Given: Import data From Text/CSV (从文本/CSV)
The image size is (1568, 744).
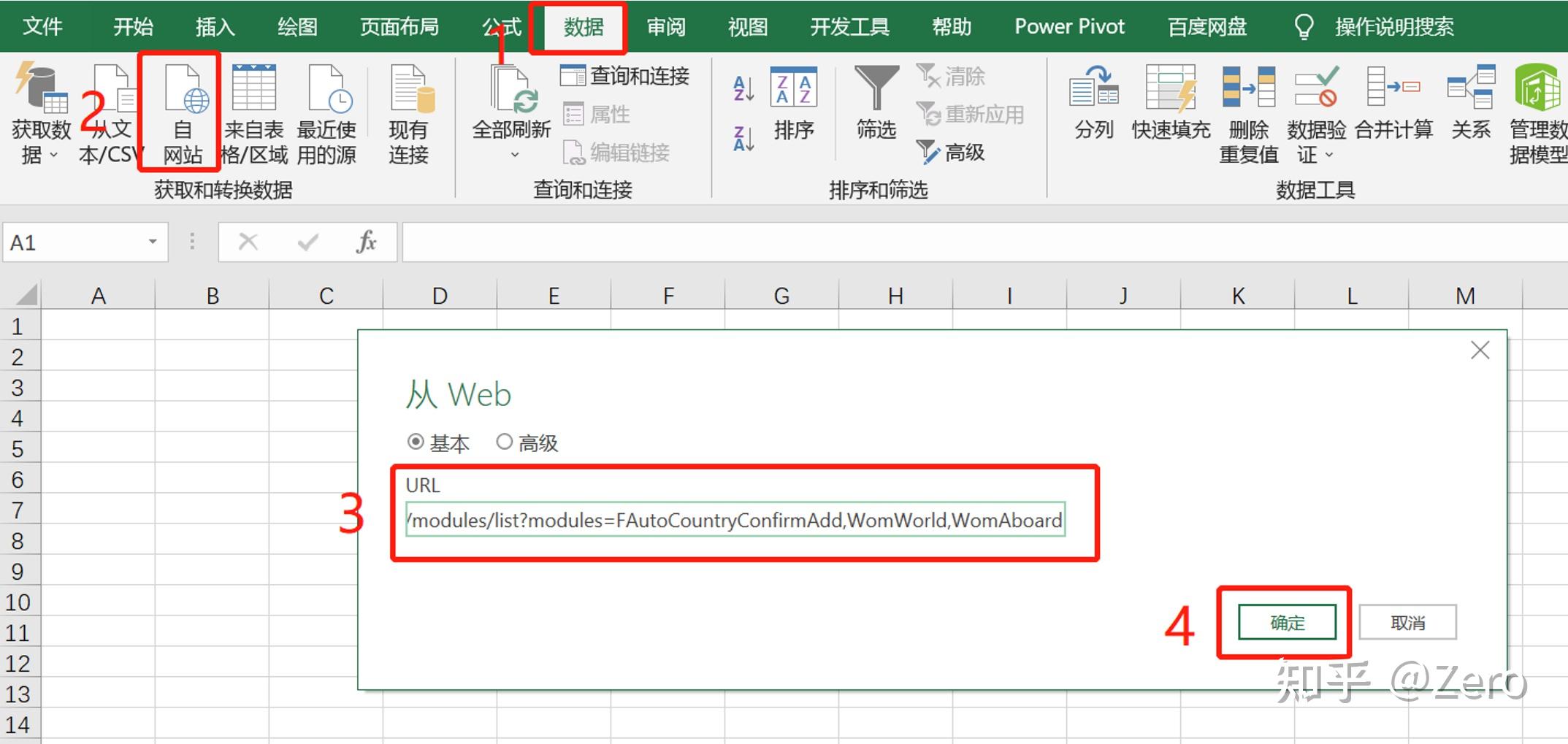Looking at the screenshot, I should click(x=111, y=114).
